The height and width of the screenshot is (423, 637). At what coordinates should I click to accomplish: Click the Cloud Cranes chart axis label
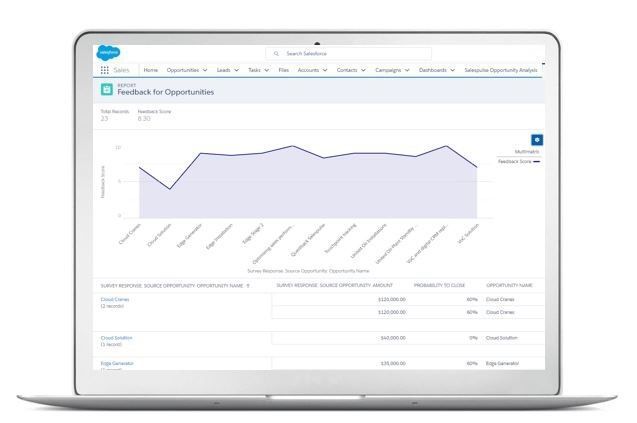pos(130,234)
